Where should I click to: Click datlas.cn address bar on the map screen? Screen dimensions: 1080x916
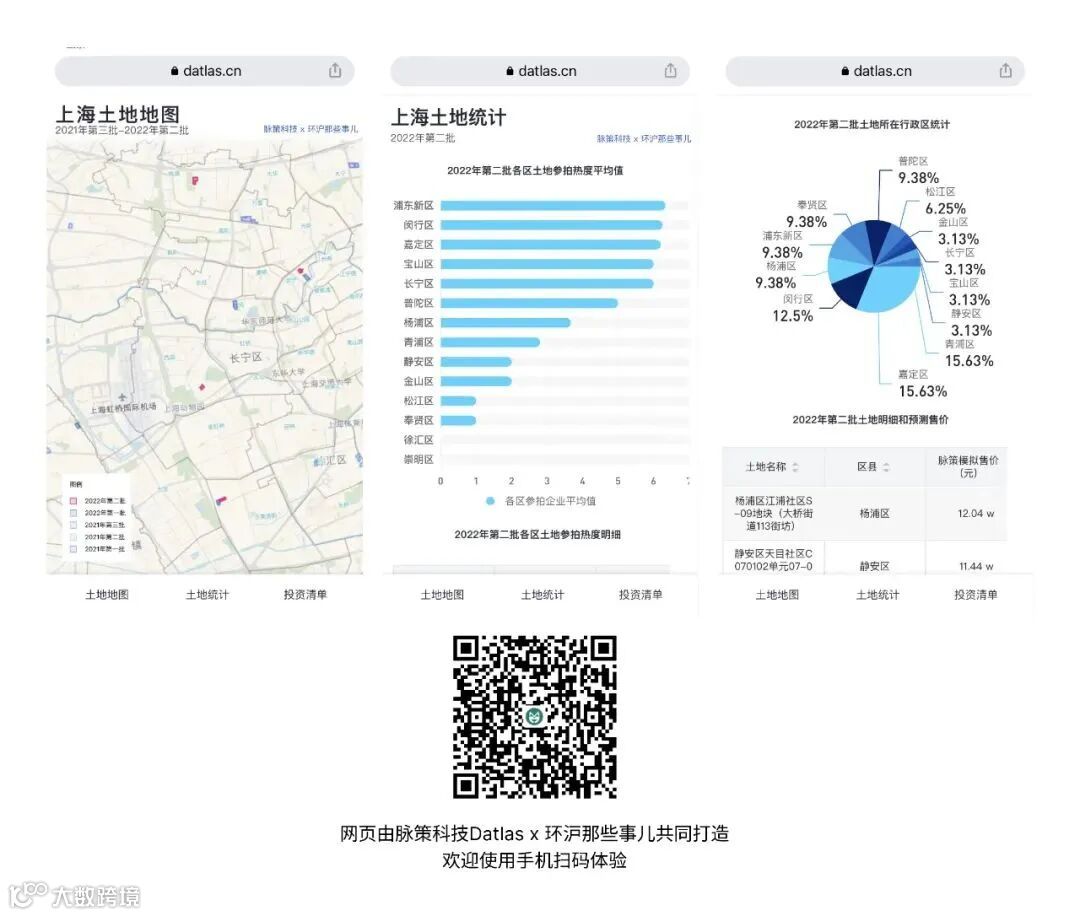coord(205,71)
